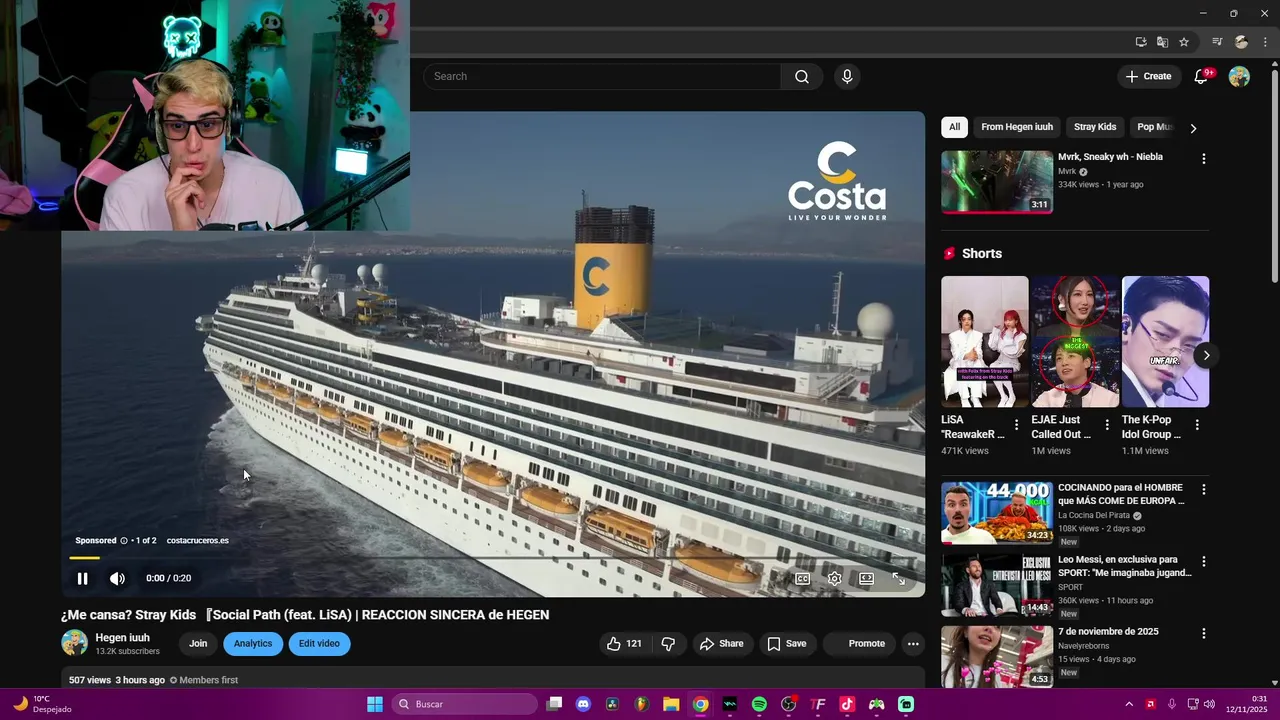
Task: Show hidden system tray icons chevron
Action: click(x=1129, y=704)
